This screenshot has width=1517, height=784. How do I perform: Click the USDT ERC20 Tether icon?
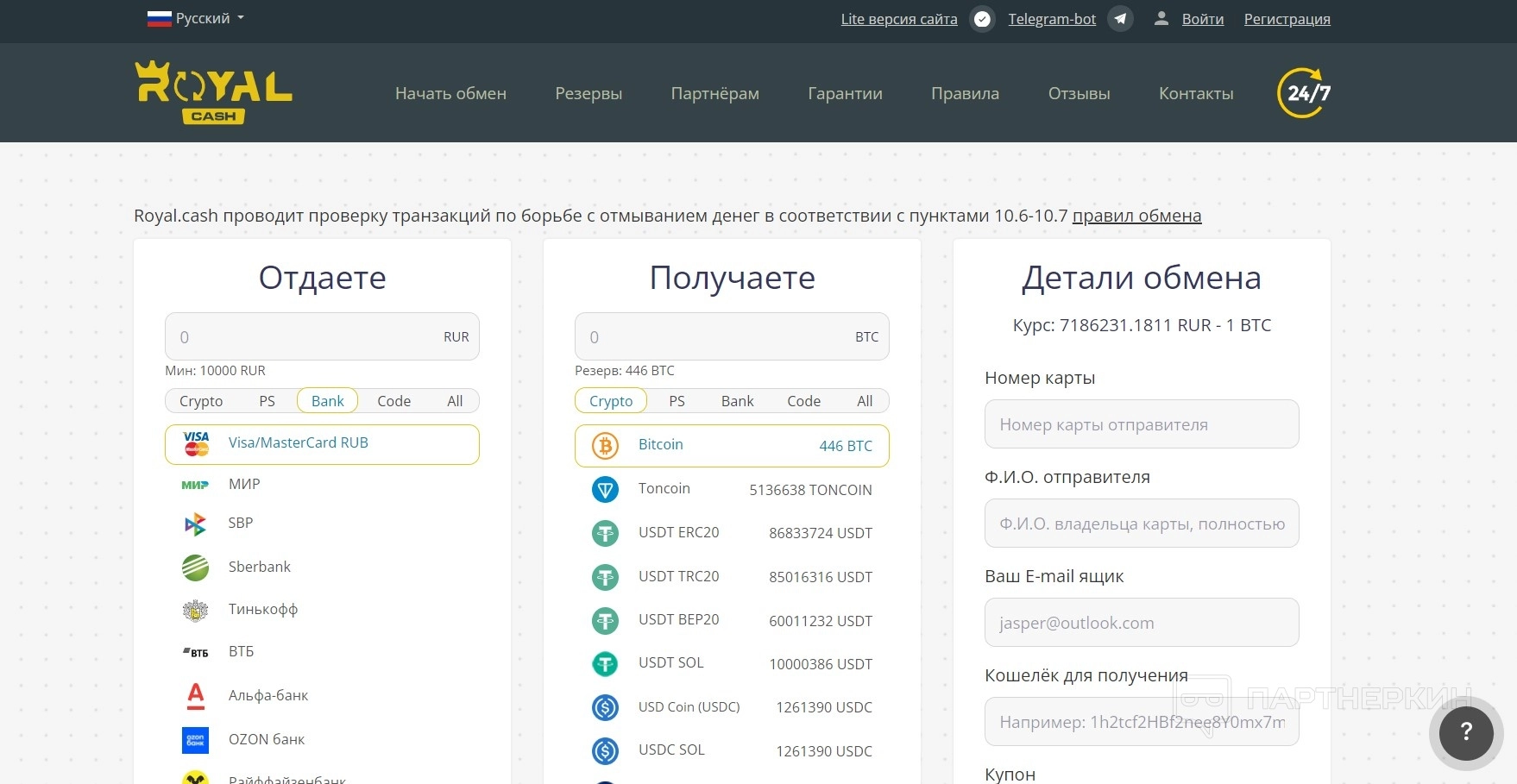coord(606,533)
